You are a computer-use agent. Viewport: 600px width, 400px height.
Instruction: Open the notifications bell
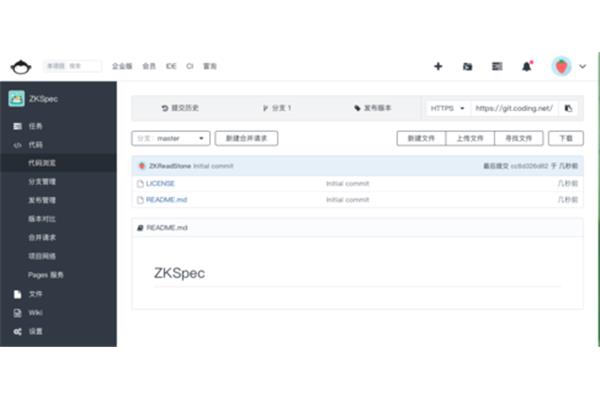pyautogui.click(x=527, y=67)
